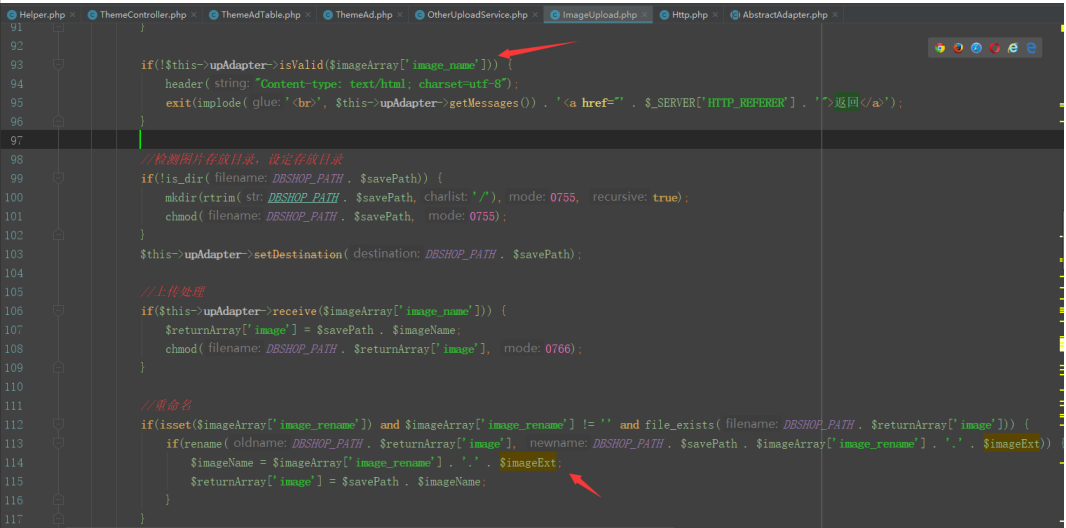Viewport: 1066px width, 528px height.
Task: Click the receive method call on line 106
Action: click(x=296, y=311)
